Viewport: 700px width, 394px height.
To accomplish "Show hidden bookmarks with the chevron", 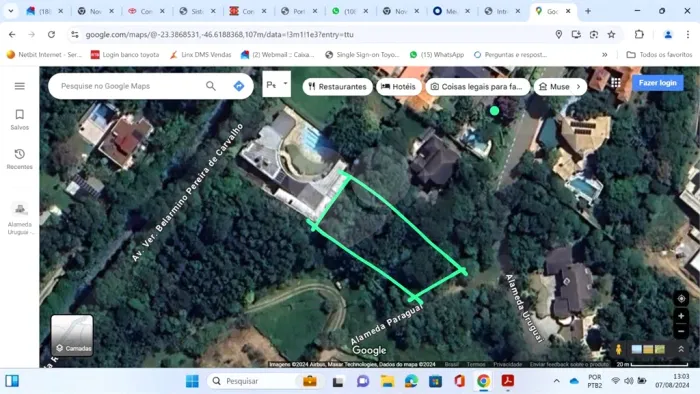I will (604, 54).
